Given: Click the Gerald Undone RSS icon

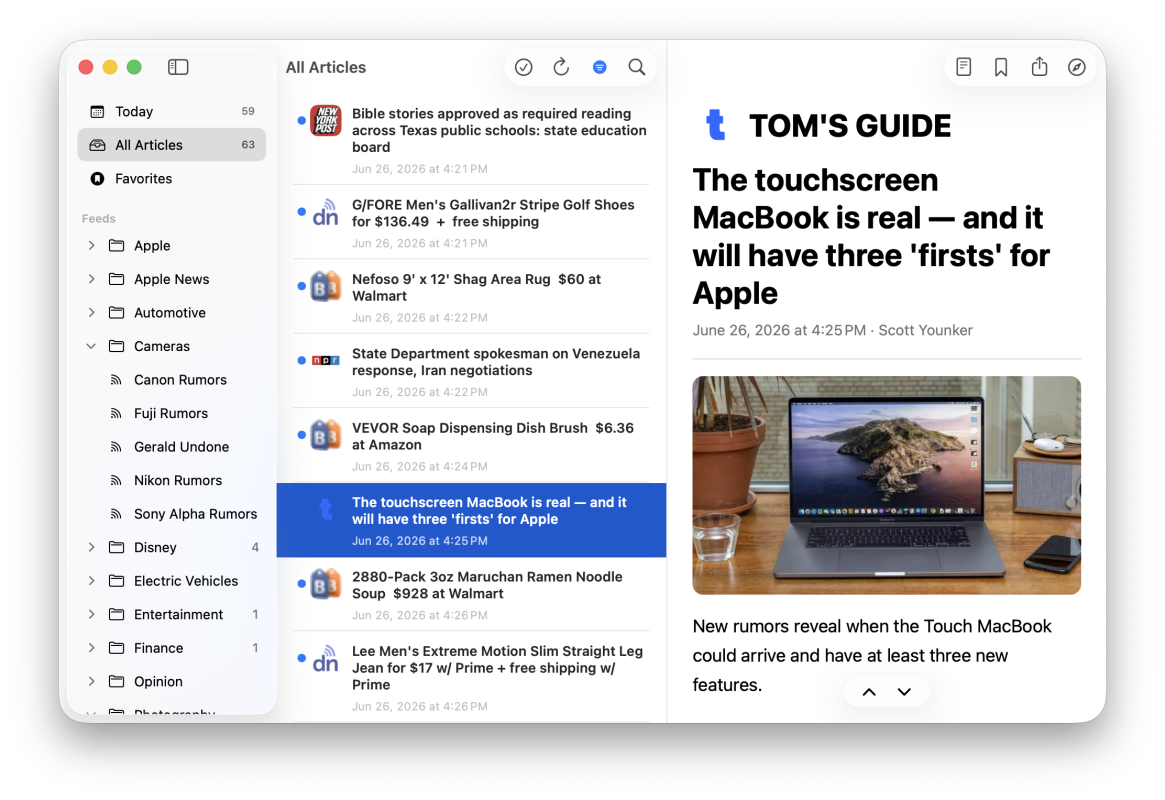Looking at the screenshot, I should pyautogui.click(x=116, y=446).
